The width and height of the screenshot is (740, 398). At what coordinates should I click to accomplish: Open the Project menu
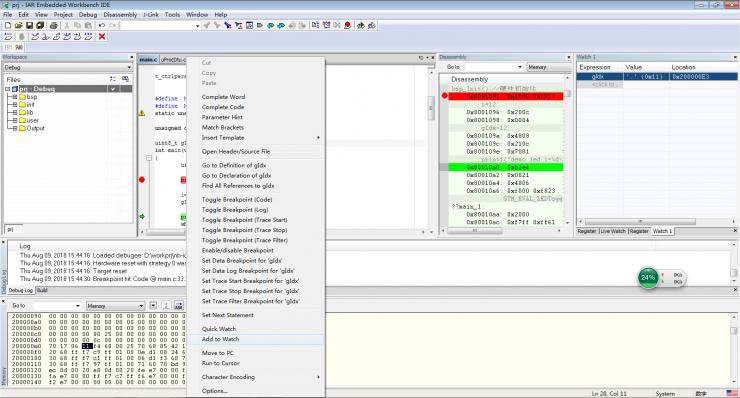tap(63, 15)
